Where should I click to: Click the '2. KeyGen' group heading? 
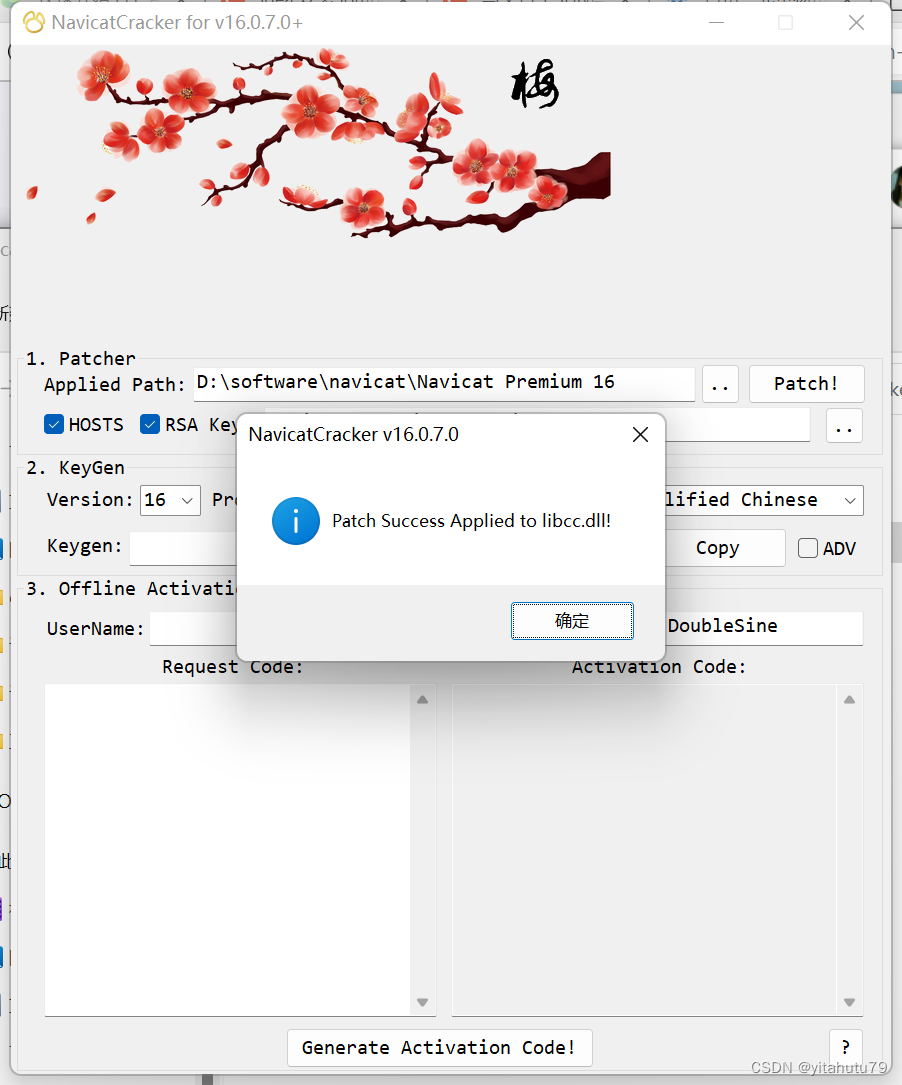pyautogui.click(x=75, y=468)
